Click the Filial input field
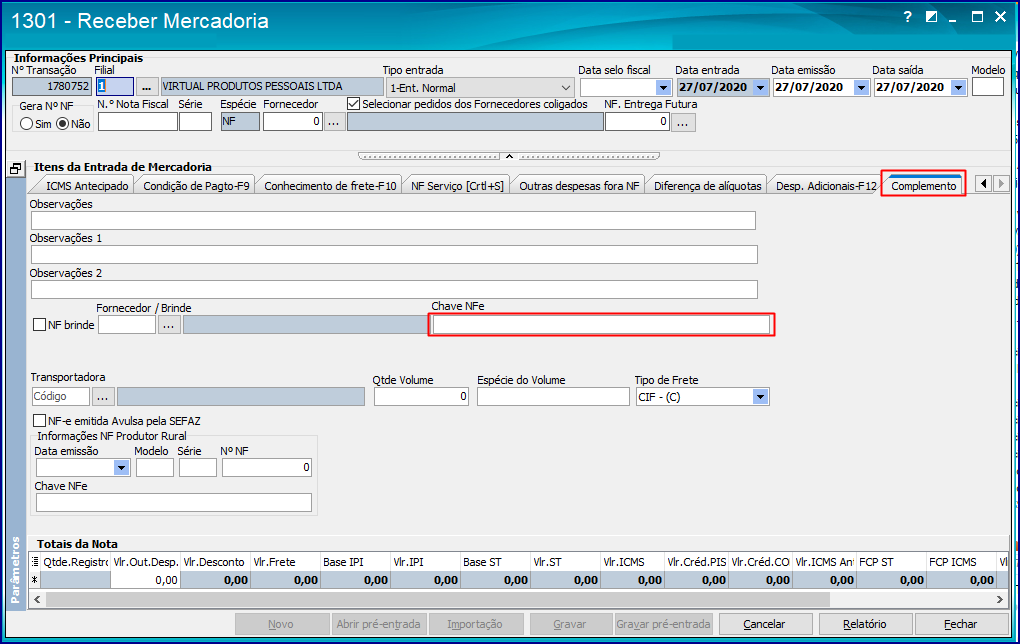Viewport: 1020px width, 644px height. tap(114, 87)
